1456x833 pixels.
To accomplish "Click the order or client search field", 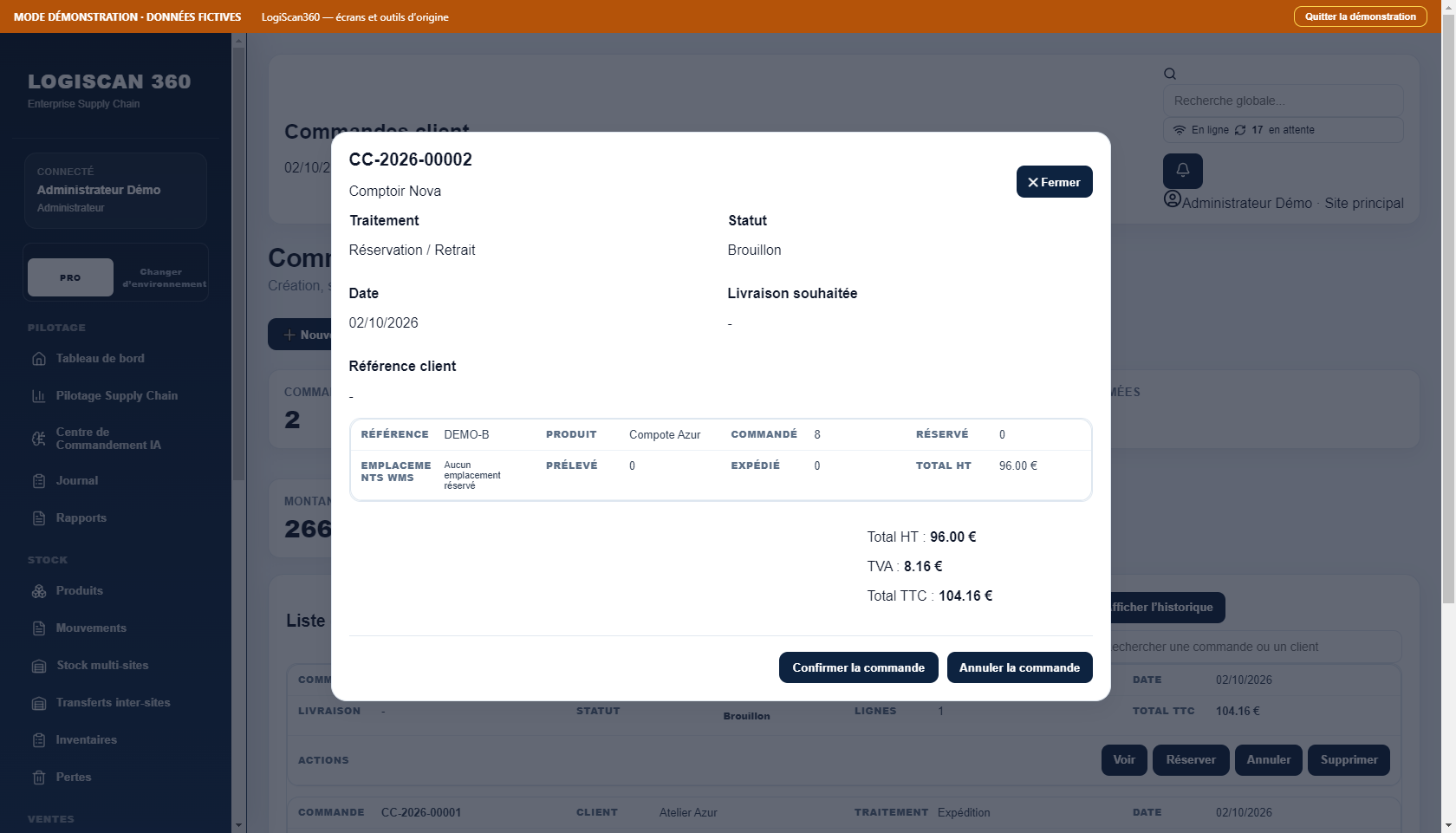I will click(x=1255, y=647).
